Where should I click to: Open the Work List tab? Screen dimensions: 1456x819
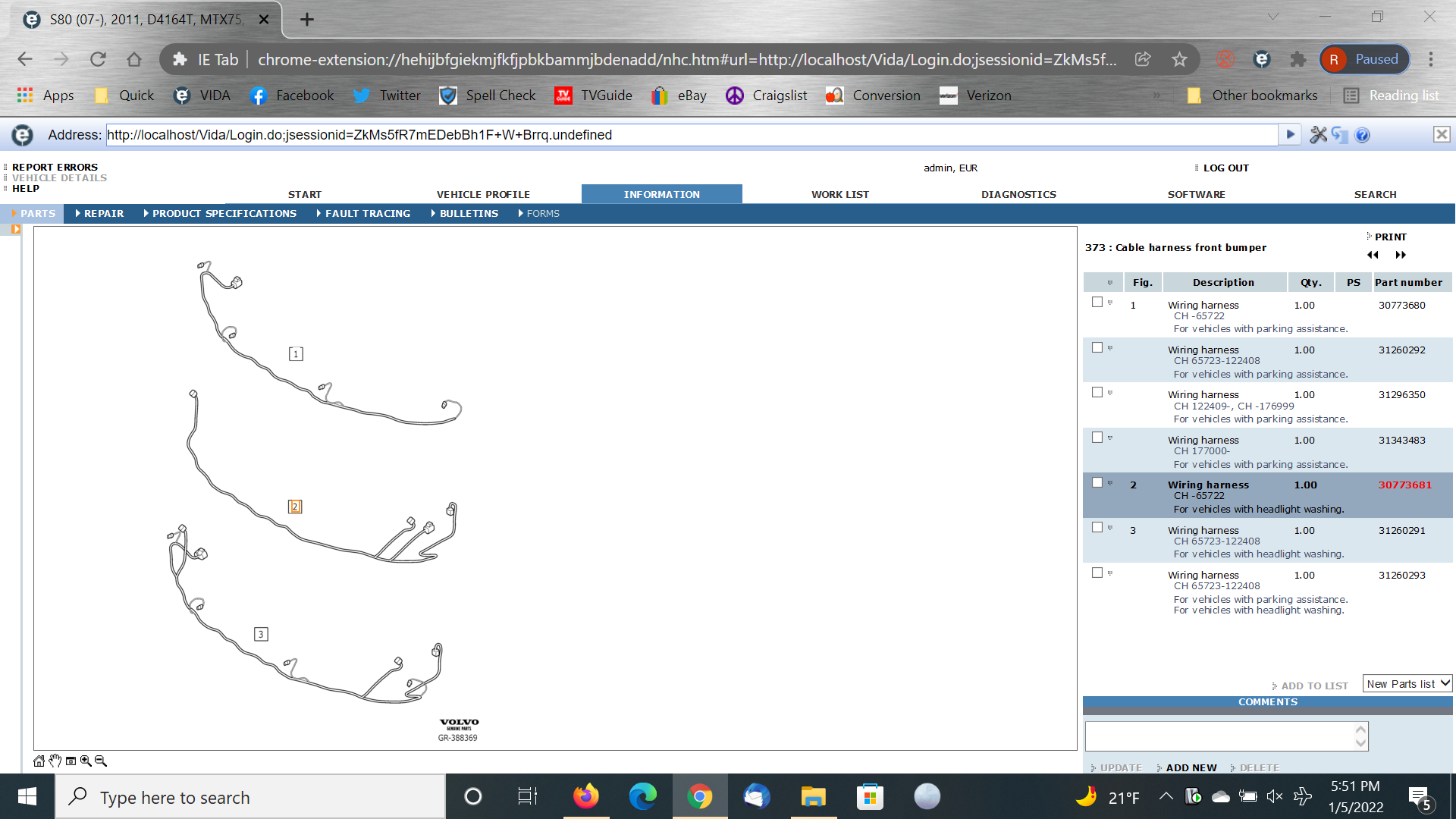pos(840,195)
